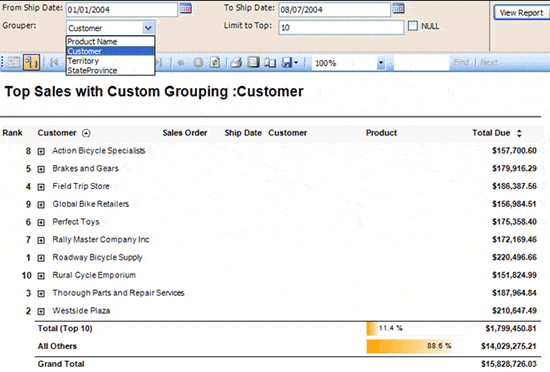Open the To Ship Date calendar picker
The height and width of the screenshot is (372, 550).
pos(398,8)
